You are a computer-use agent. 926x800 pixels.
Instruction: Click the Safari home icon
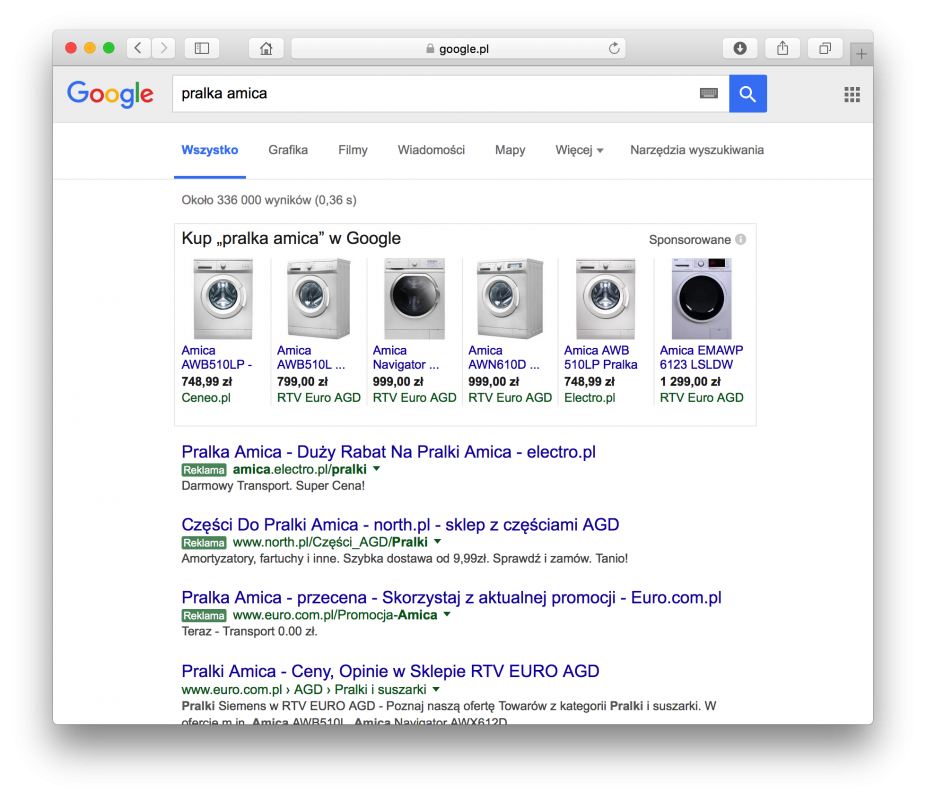pos(266,47)
